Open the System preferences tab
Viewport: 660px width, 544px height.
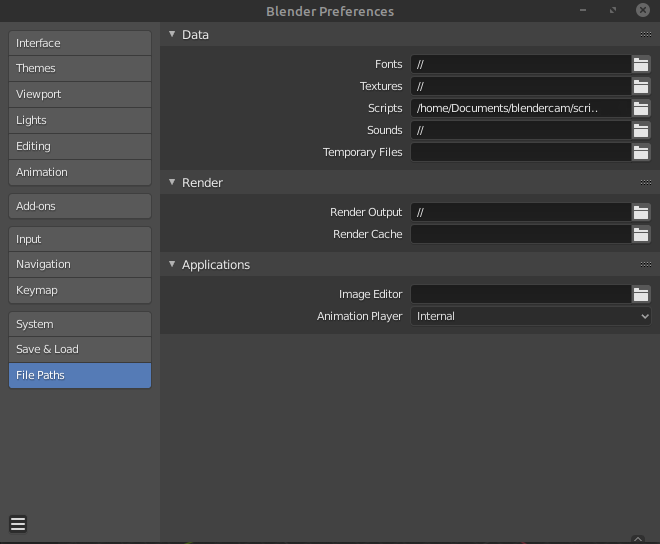(80, 324)
